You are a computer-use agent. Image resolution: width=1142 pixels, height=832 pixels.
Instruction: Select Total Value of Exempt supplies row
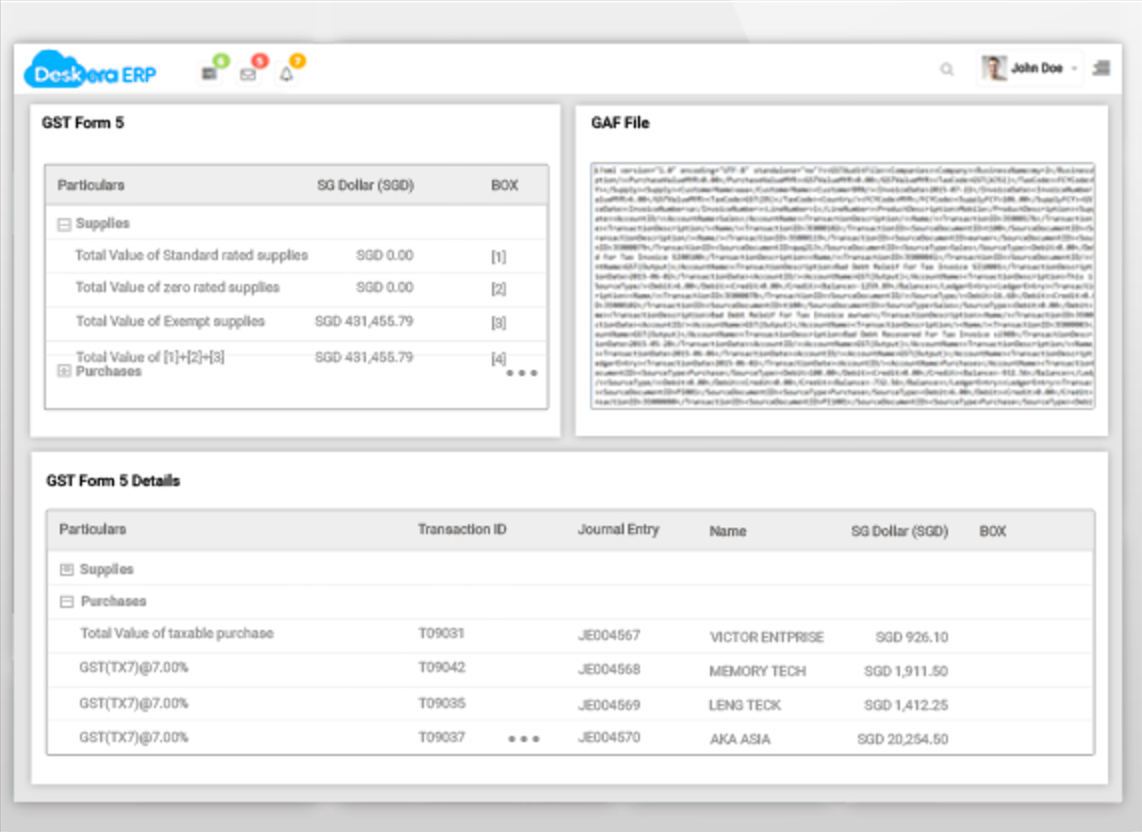tap(296, 322)
